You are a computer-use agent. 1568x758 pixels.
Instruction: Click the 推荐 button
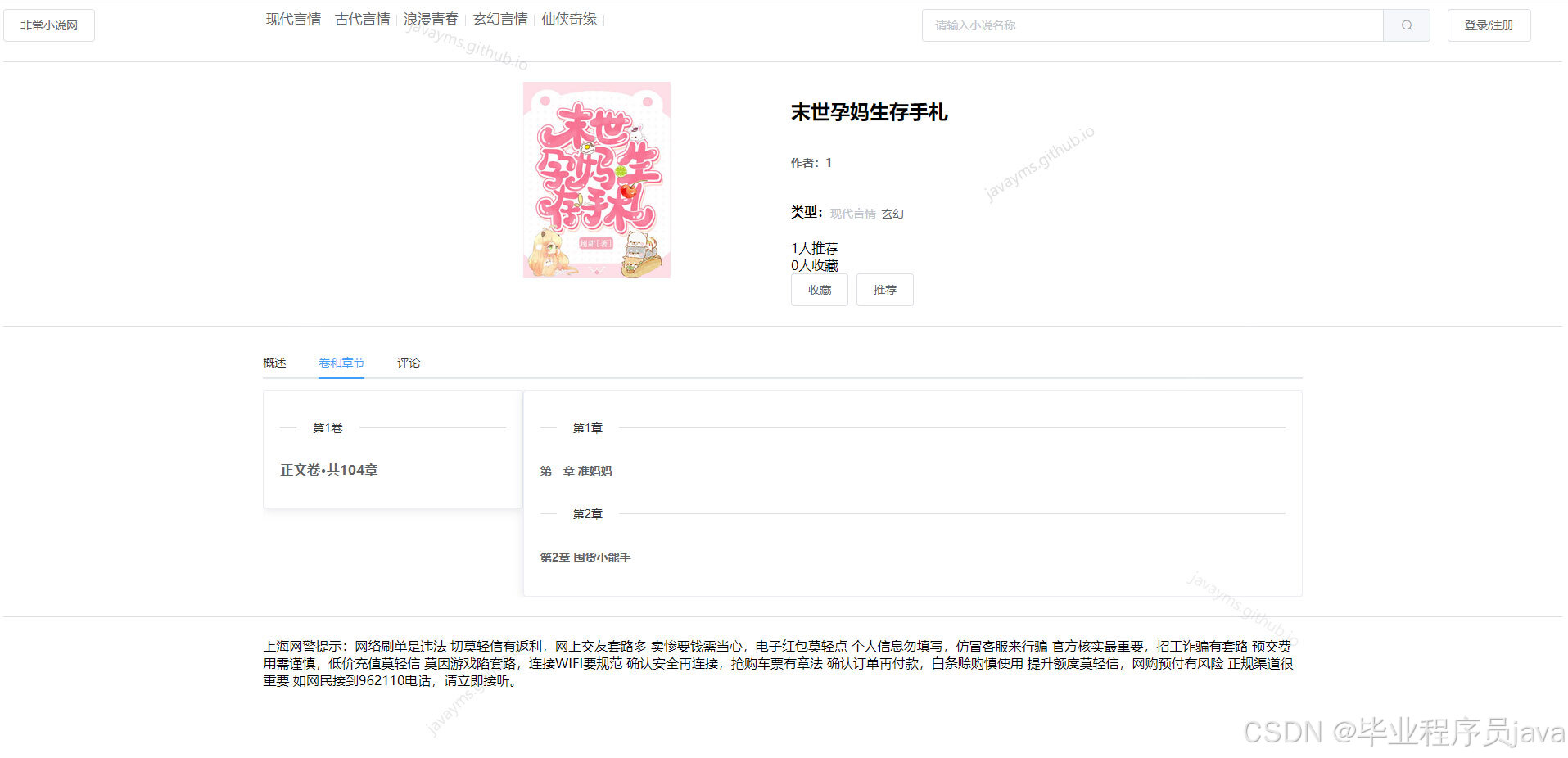point(884,290)
